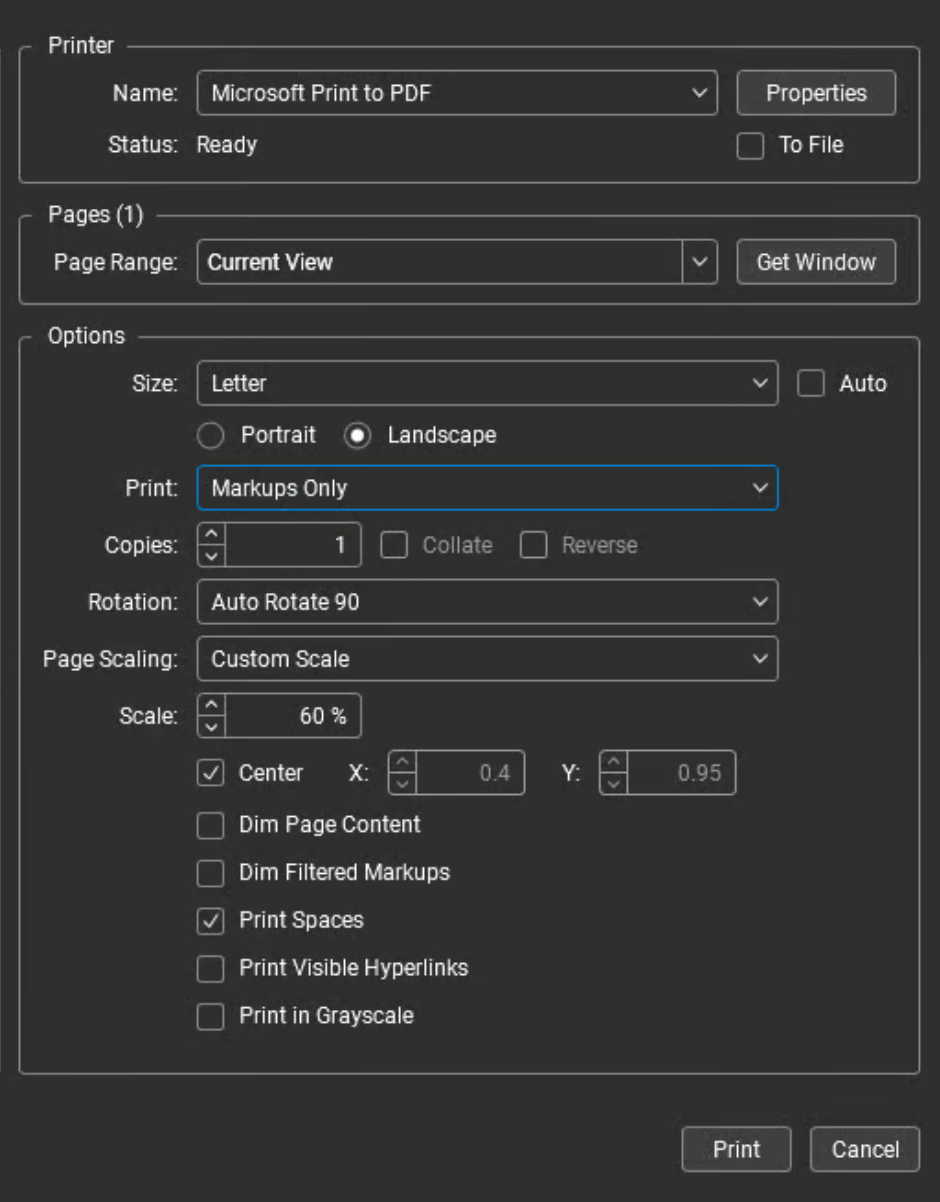Uncheck the Center option
This screenshot has width=940, height=1202.
(x=210, y=772)
